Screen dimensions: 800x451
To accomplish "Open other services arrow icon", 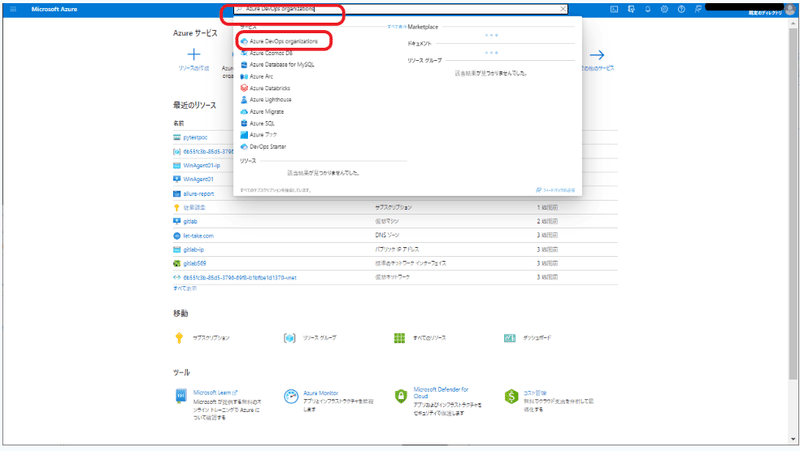I will click(597, 55).
